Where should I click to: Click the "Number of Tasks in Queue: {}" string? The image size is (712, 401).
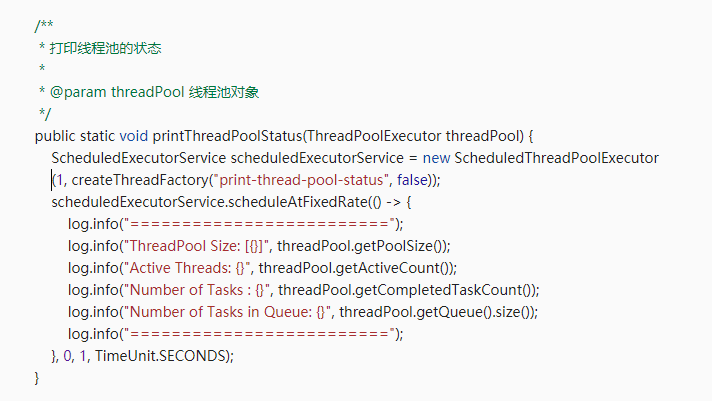(227, 311)
